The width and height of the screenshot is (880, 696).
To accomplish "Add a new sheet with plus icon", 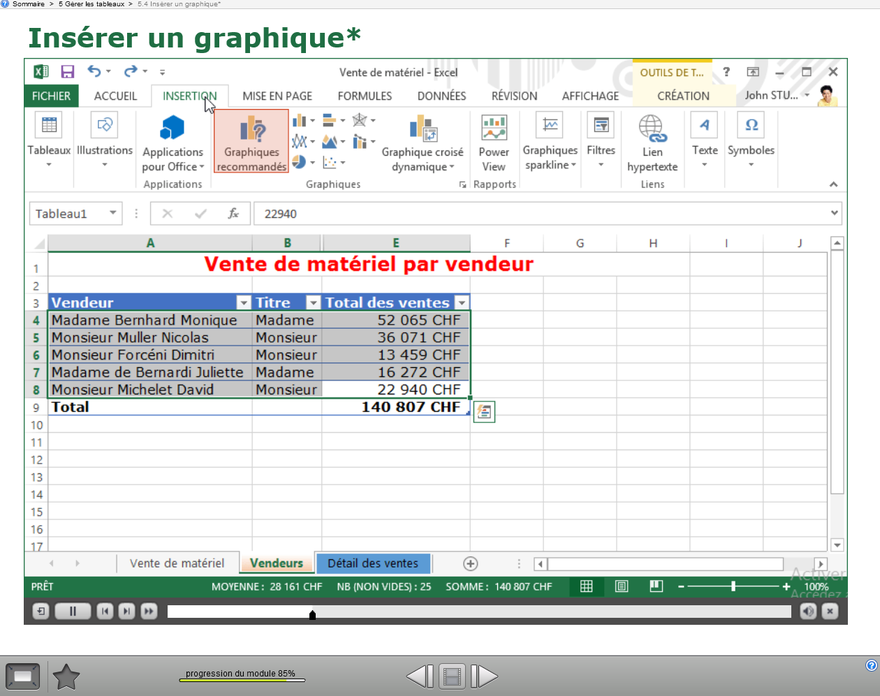I will pos(470,564).
